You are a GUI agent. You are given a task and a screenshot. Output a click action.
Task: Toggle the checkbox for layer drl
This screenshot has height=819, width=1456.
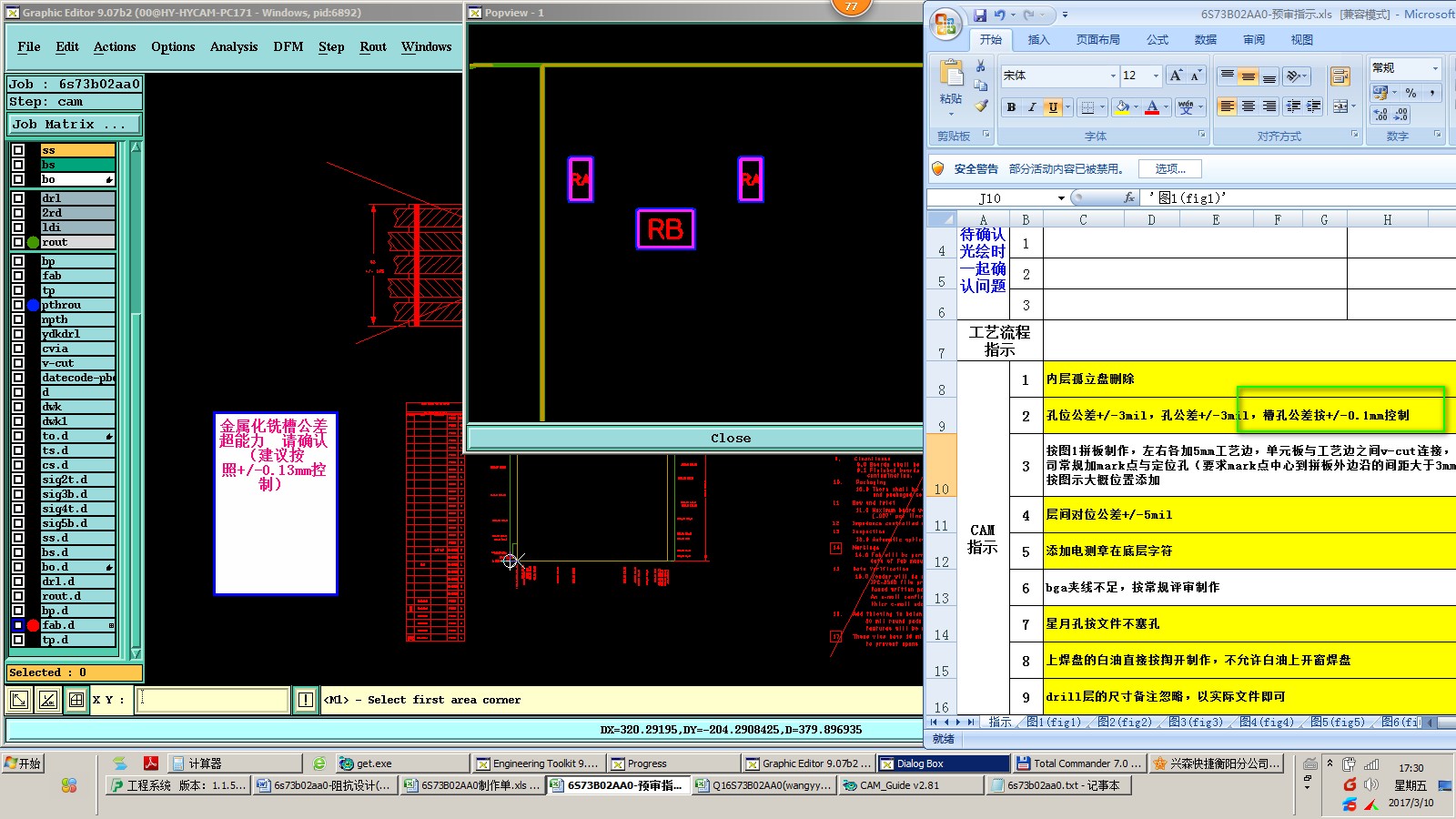[18, 198]
